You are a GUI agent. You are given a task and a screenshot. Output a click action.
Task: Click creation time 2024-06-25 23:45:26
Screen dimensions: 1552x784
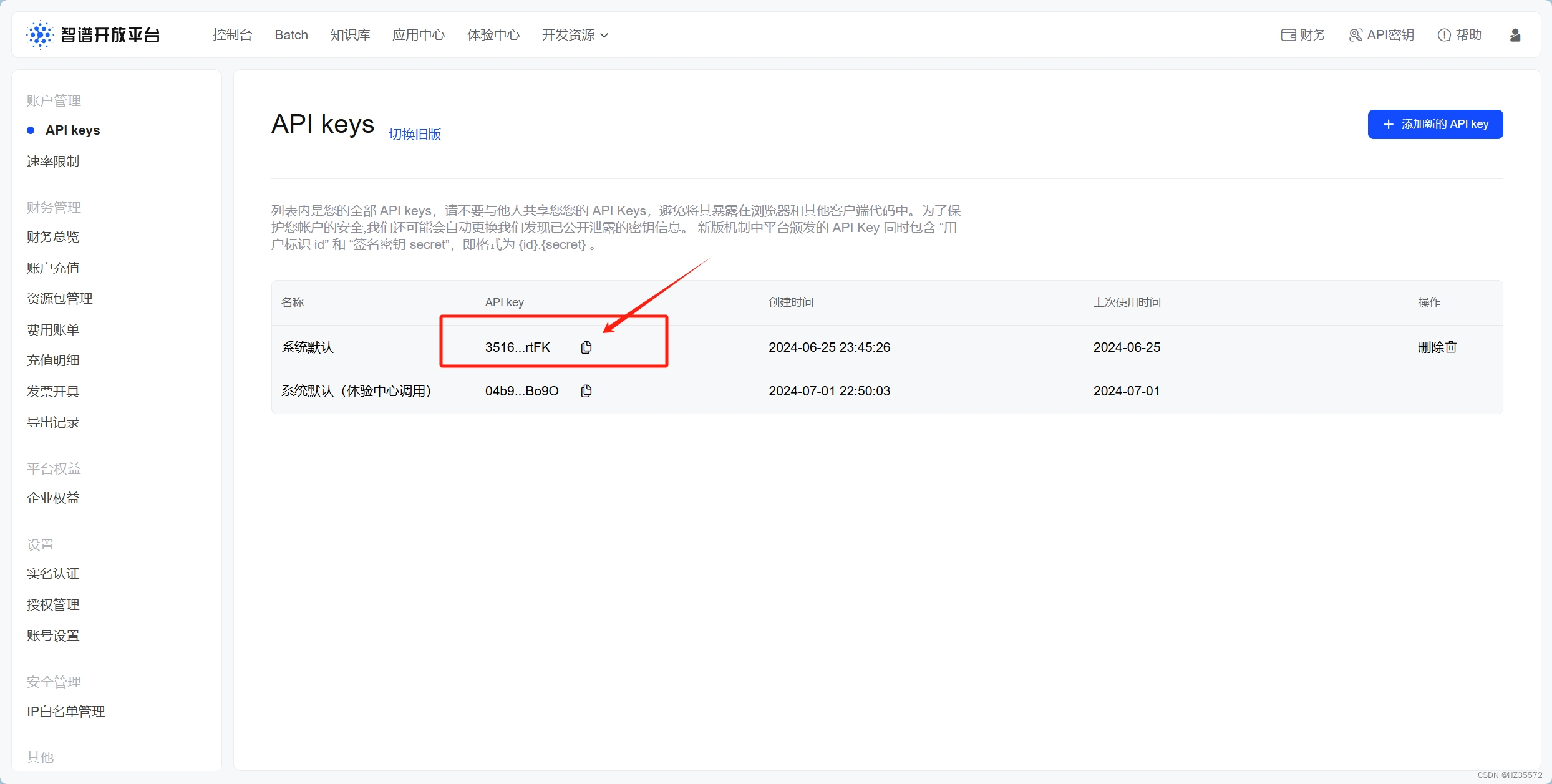coord(829,347)
